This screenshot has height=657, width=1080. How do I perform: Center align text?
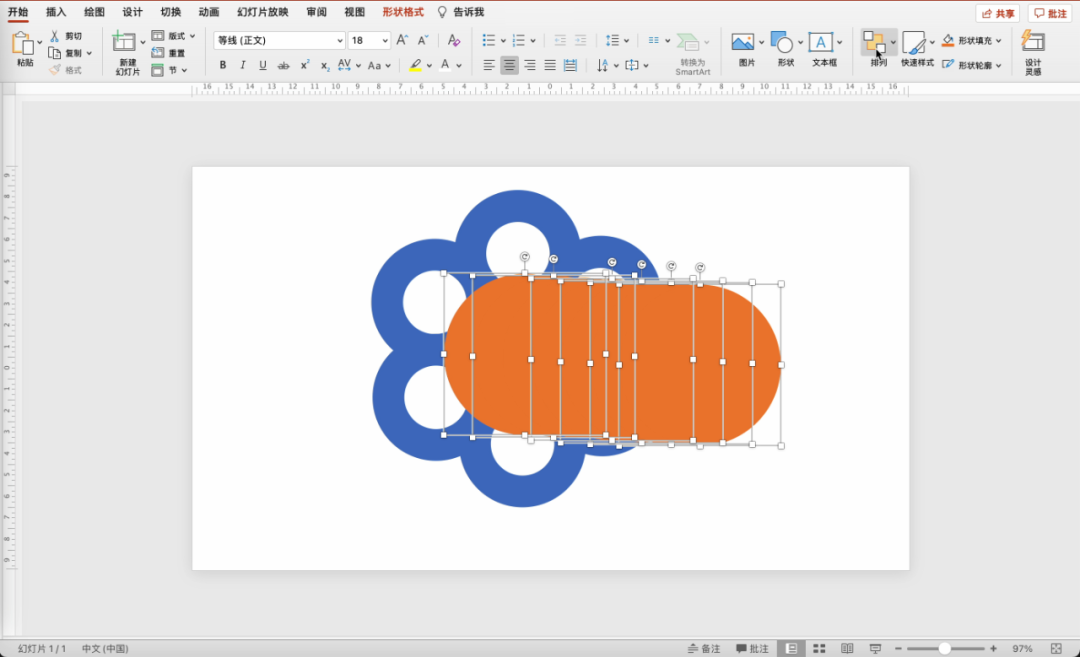tap(509, 65)
